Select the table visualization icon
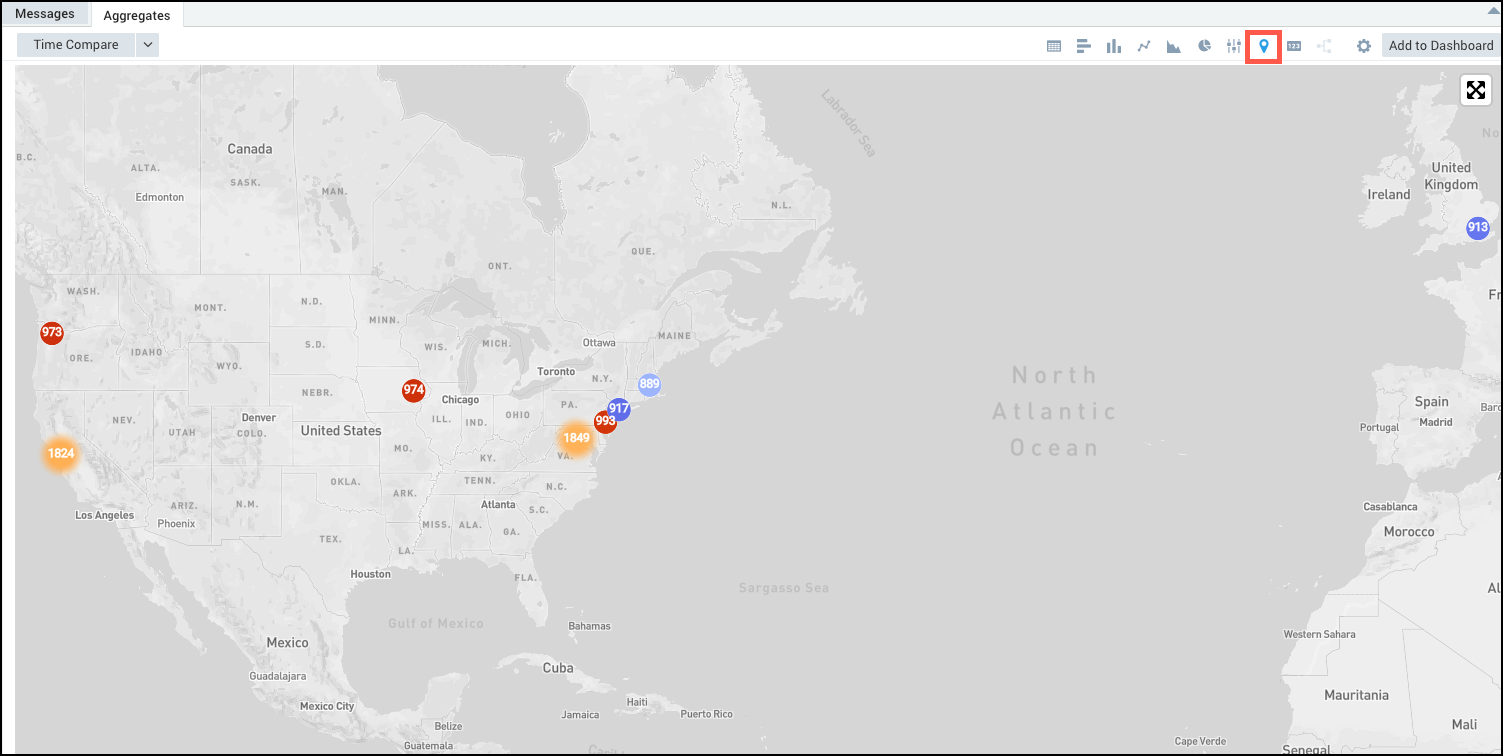 (x=1054, y=45)
